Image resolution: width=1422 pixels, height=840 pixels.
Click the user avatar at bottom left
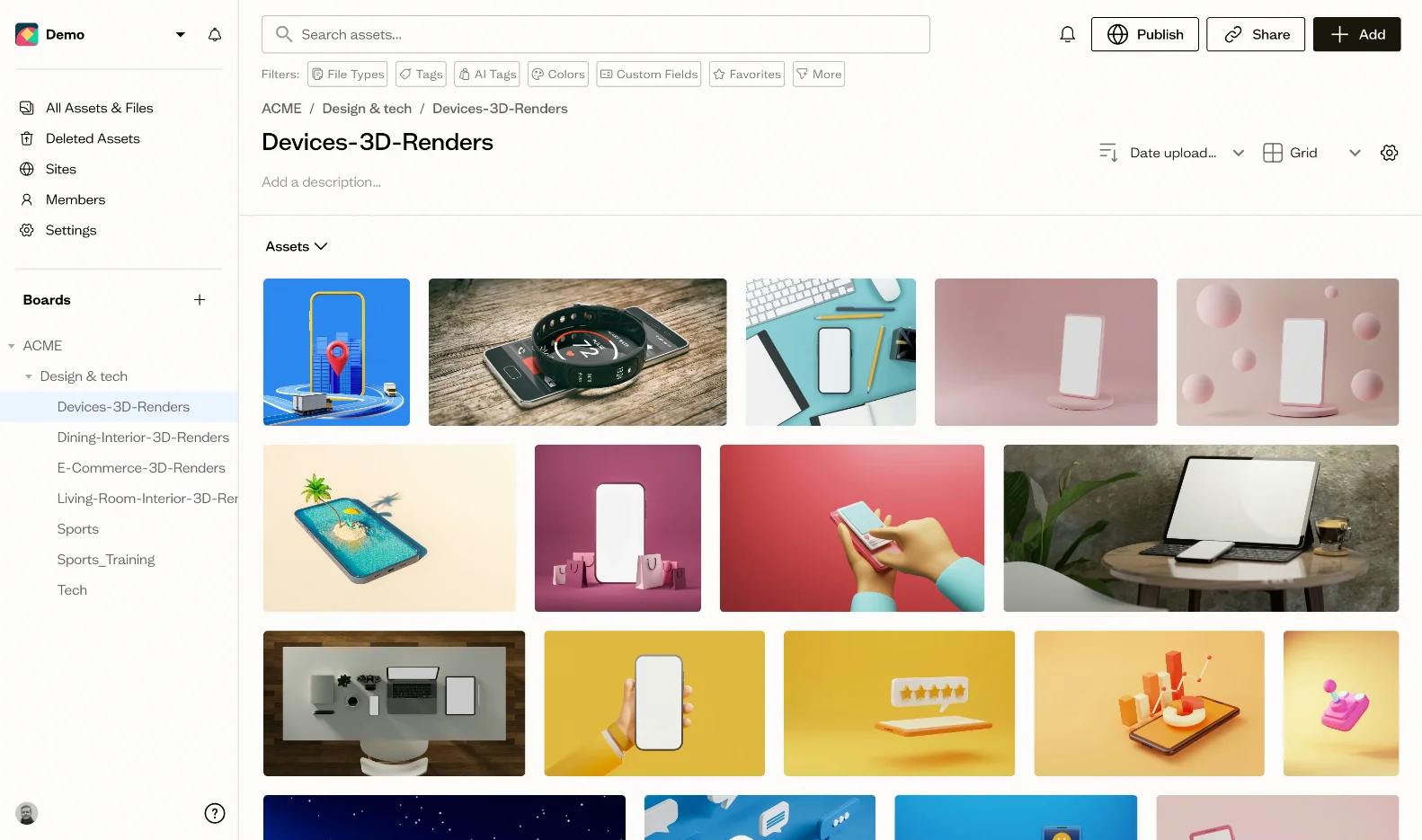click(x=27, y=813)
